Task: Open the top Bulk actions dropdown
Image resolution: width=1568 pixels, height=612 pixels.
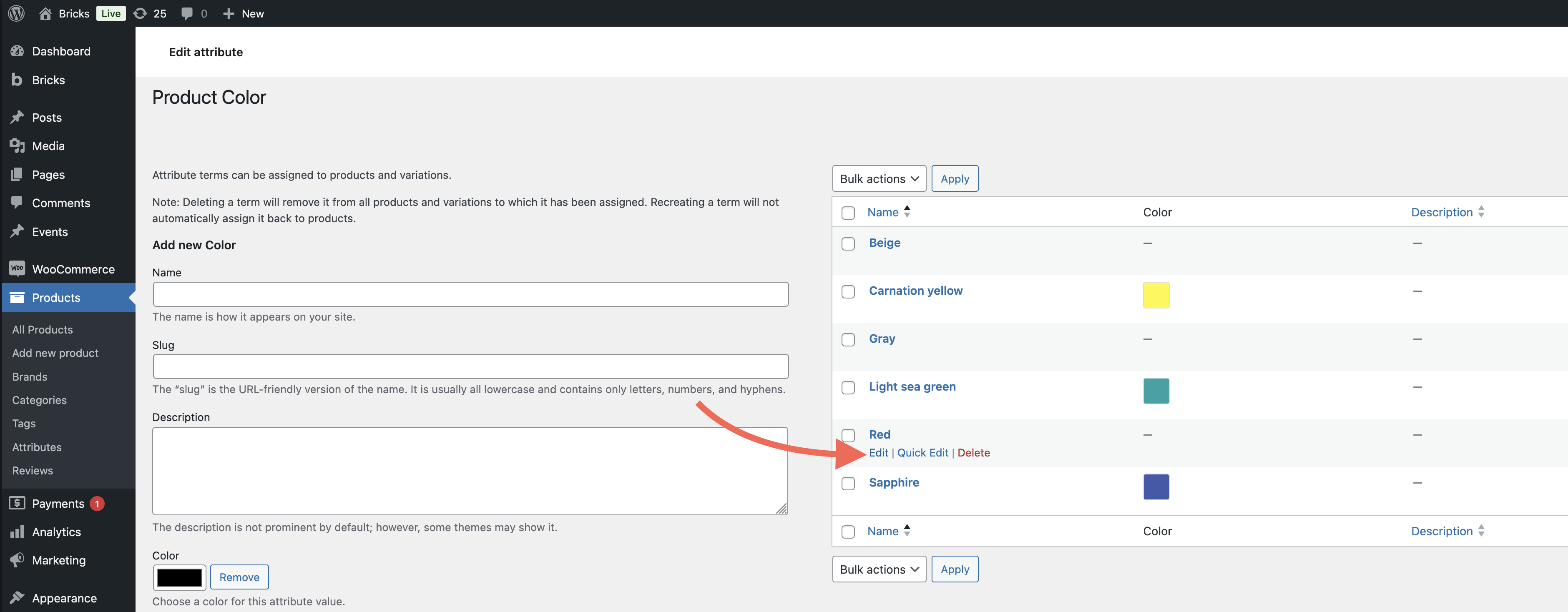Action: [x=878, y=178]
